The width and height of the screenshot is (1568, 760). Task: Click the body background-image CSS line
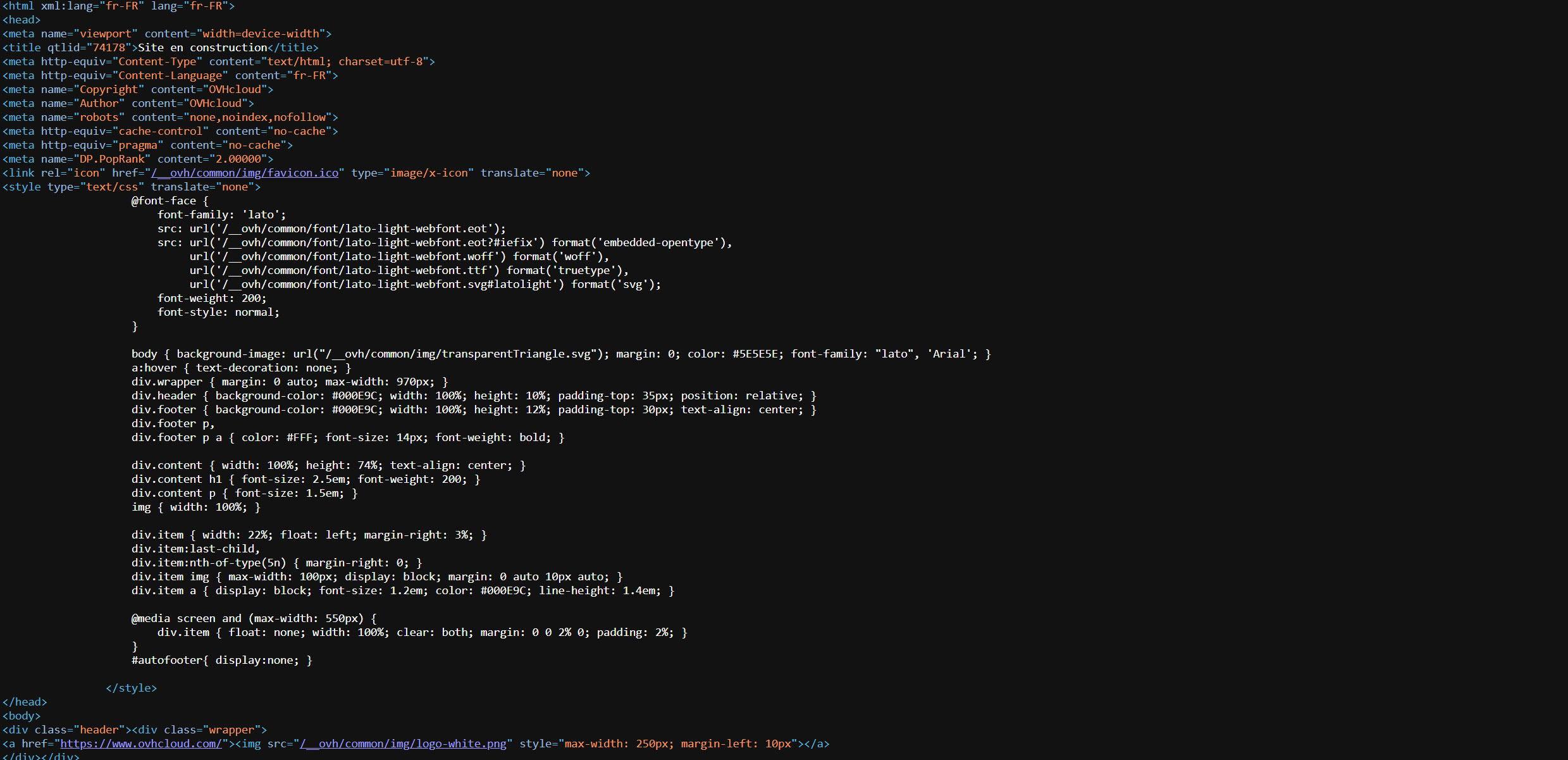(x=560, y=354)
